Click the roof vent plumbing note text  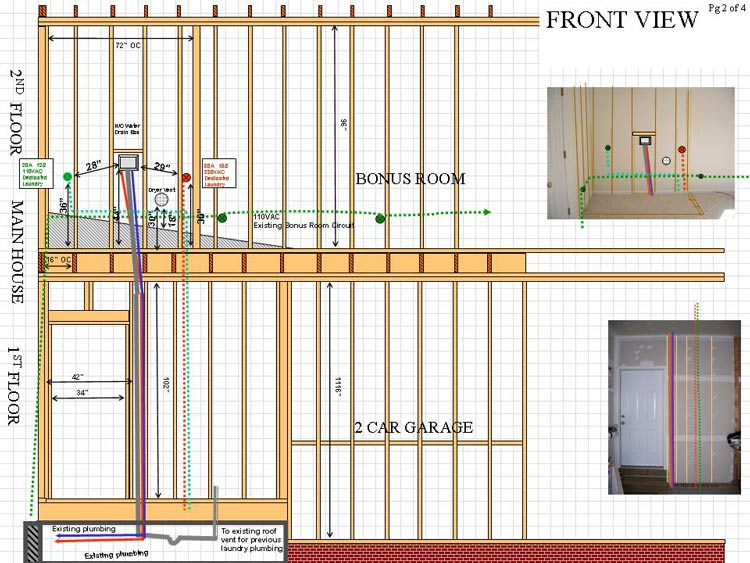(x=252, y=540)
